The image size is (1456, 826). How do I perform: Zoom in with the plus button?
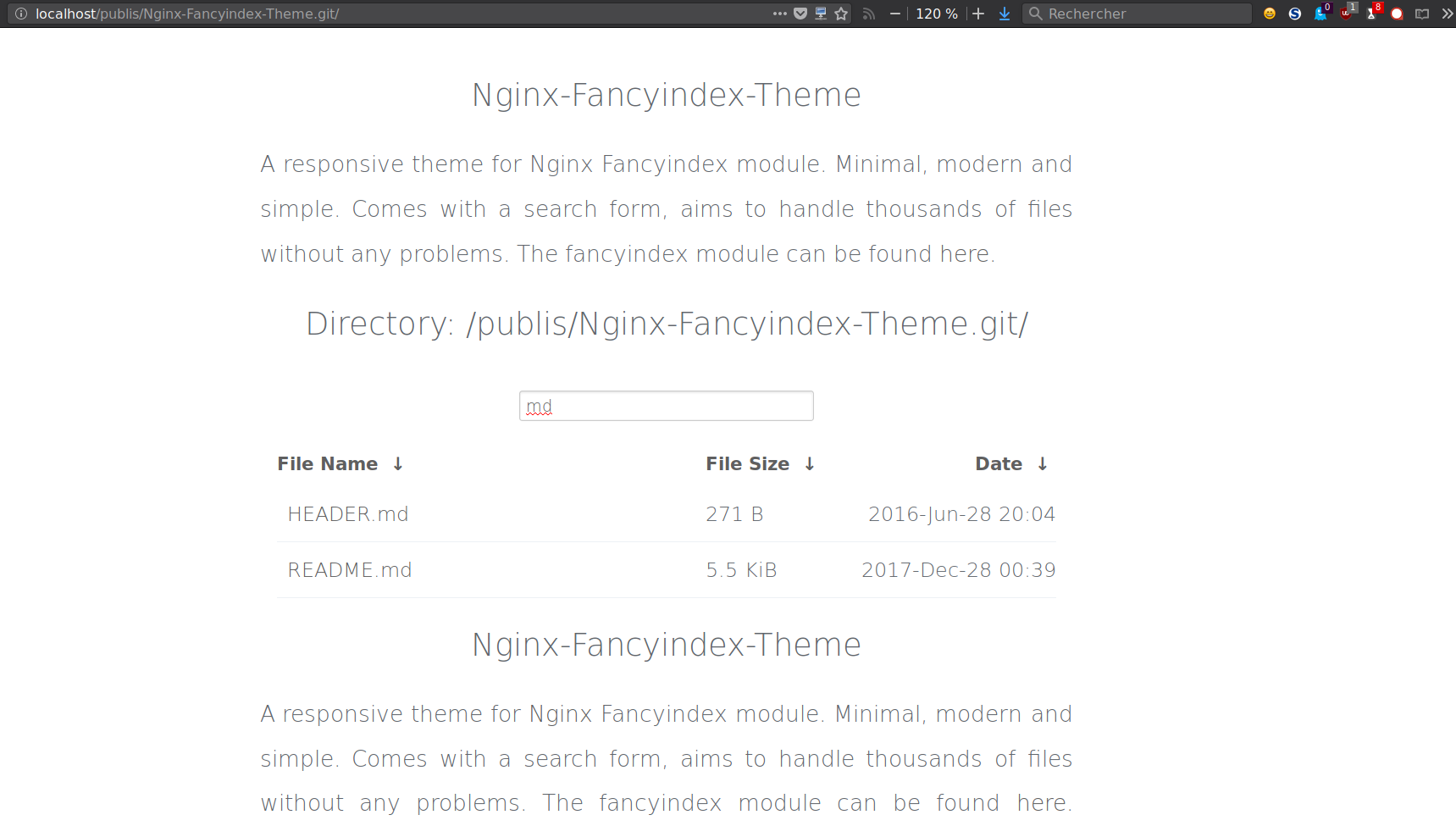978,14
